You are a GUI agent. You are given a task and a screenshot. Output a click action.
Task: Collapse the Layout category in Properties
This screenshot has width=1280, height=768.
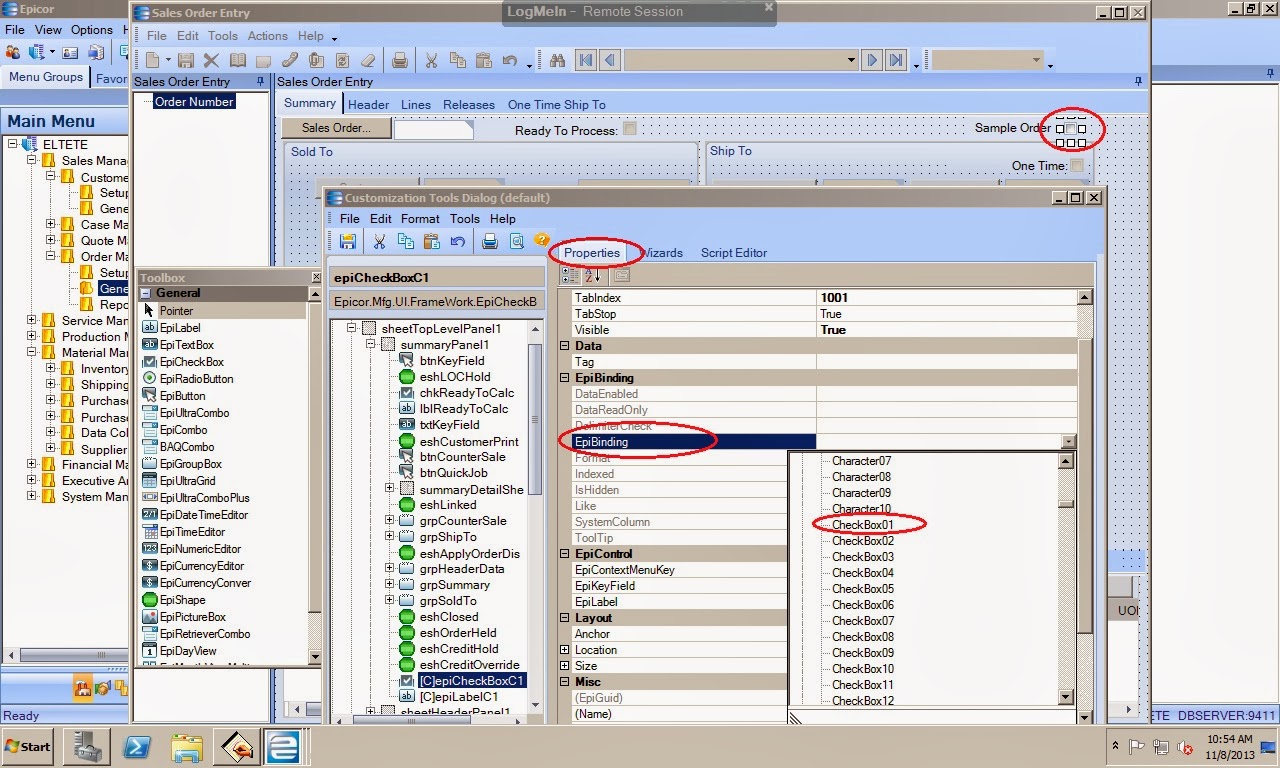pyautogui.click(x=566, y=617)
